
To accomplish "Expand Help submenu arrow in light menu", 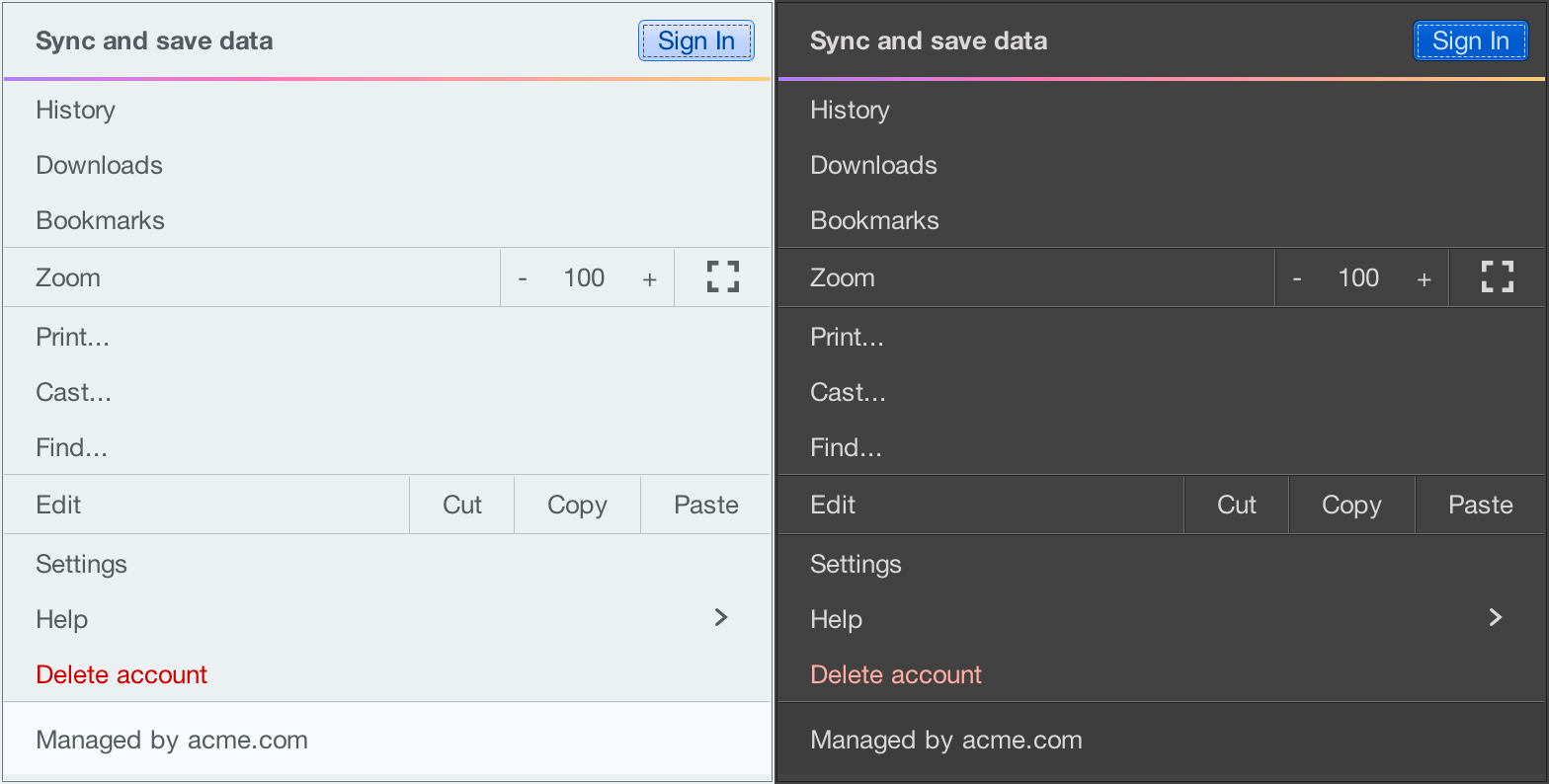I will tap(721, 618).
